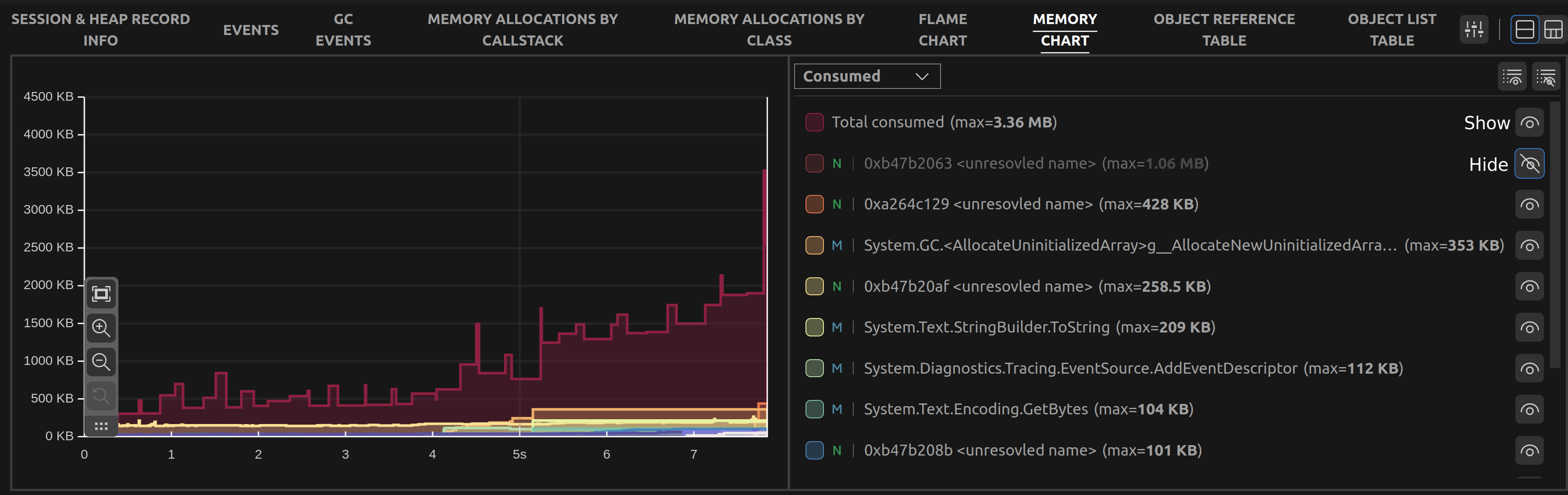The image size is (1568, 495).
Task: Click the hide all series icon
Action: tap(1546, 77)
